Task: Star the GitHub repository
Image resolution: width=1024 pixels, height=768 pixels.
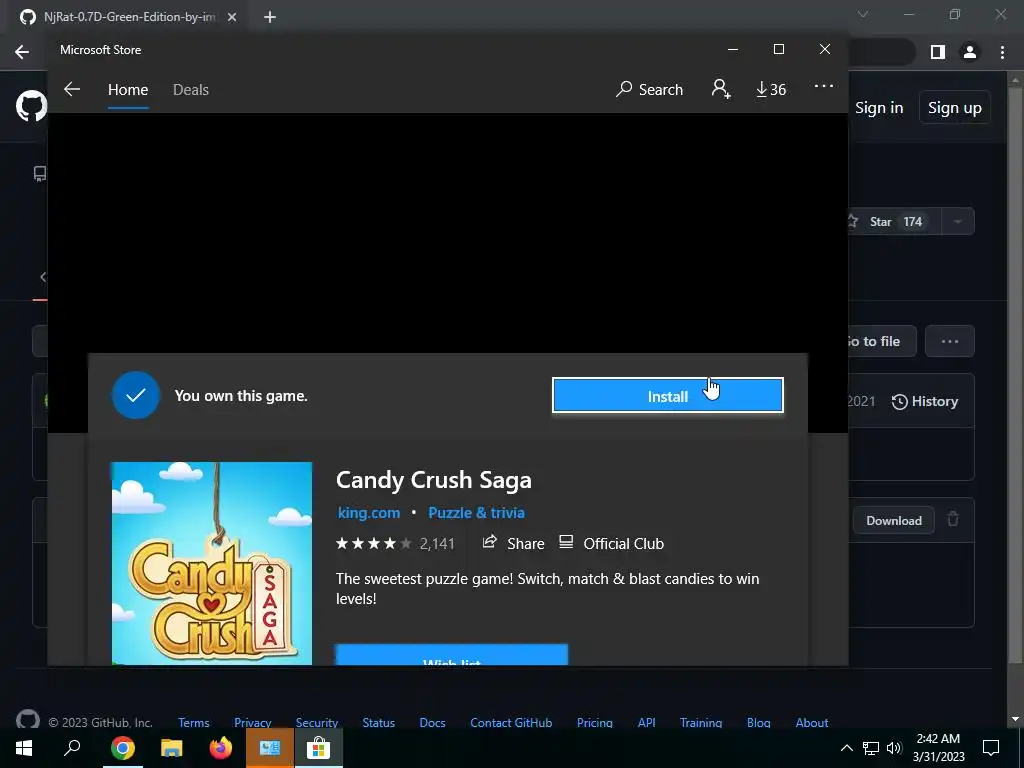Action: tap(895, 221)
